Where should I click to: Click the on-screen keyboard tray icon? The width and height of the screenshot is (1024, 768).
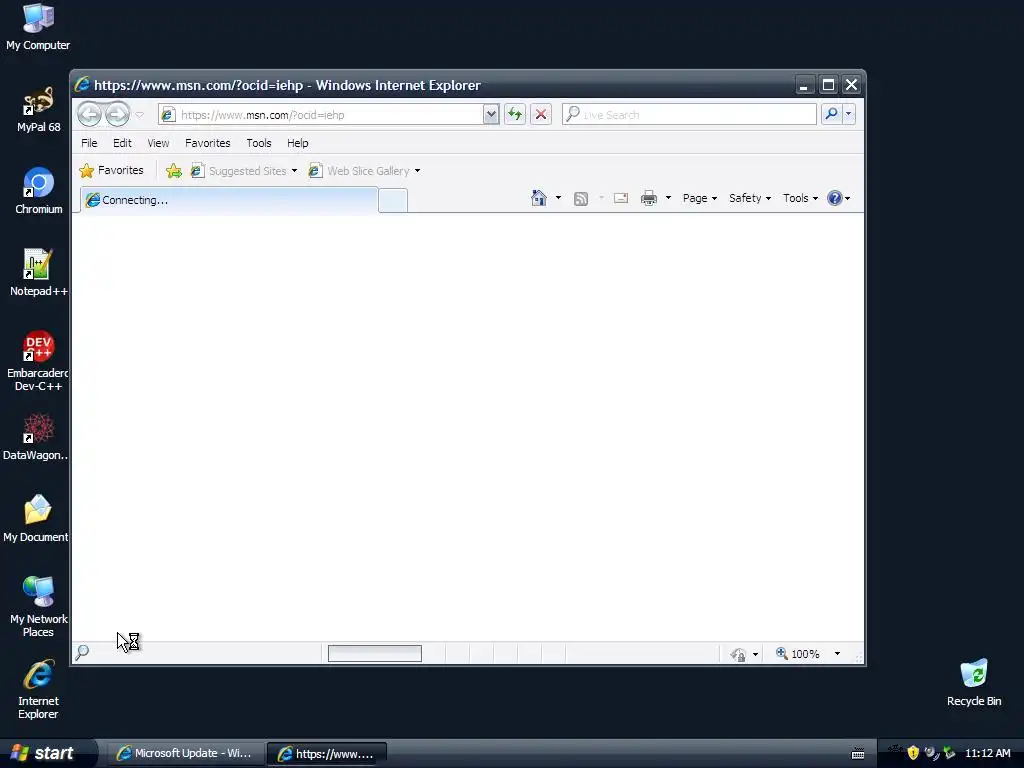coord(858,754)
